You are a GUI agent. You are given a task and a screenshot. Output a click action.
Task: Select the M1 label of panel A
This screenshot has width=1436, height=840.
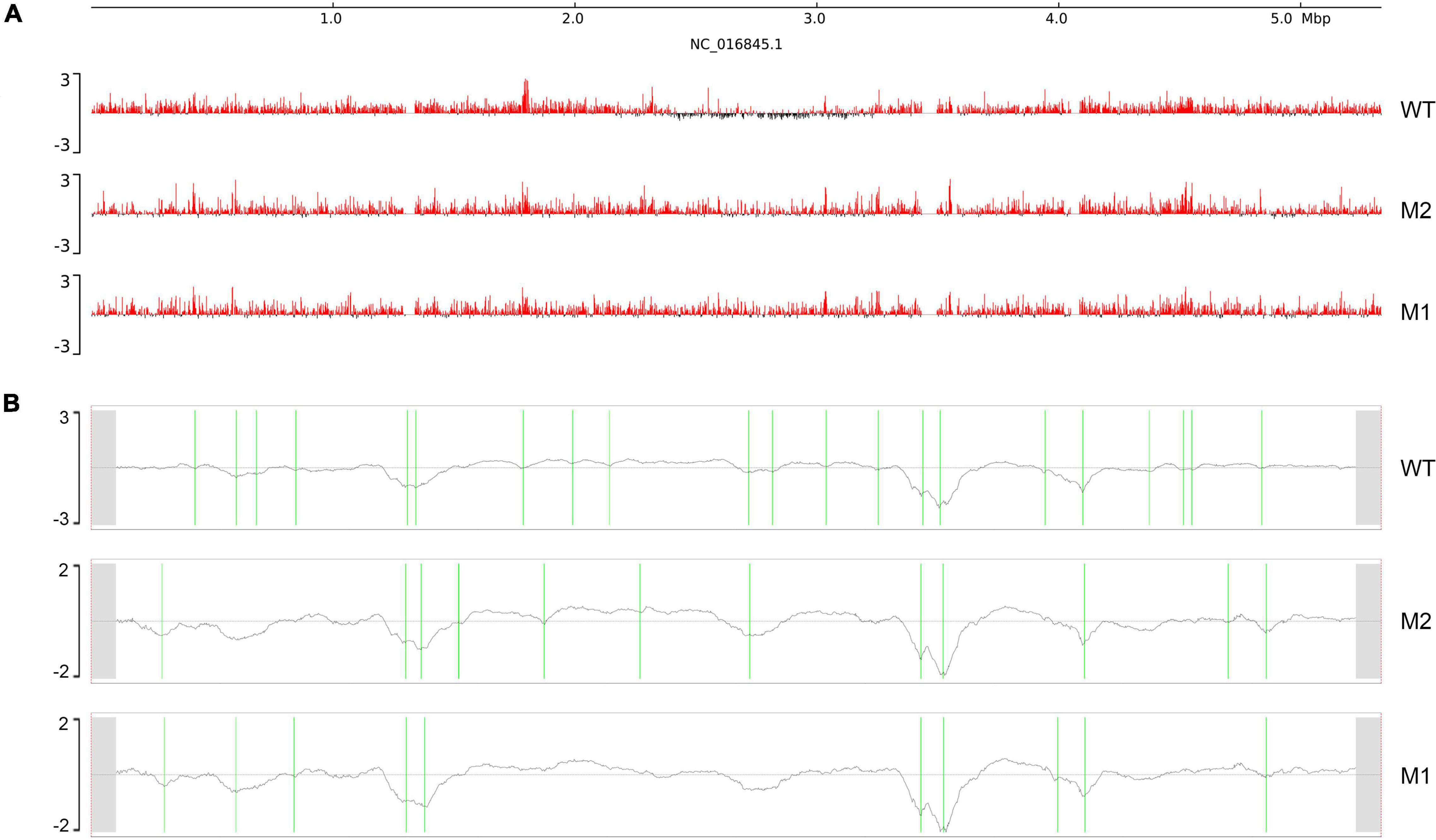pyautogui.click(x=1415, y=312)
